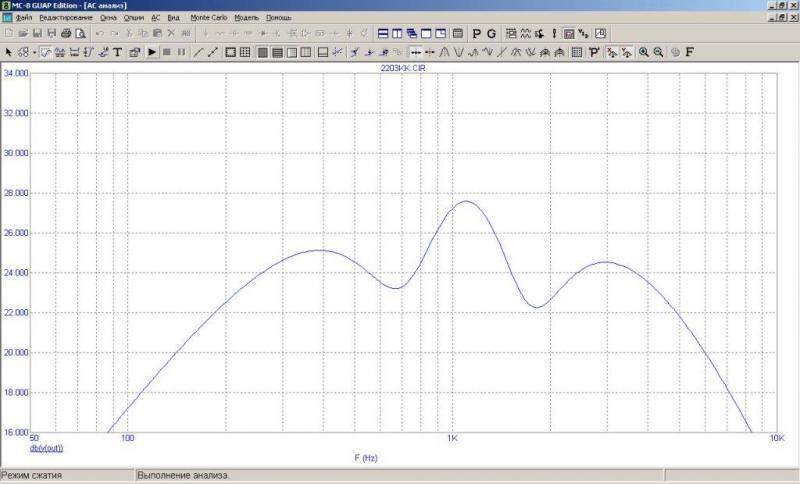Open the Файл menu
800x484 pixels.
(x=24, y=17)
